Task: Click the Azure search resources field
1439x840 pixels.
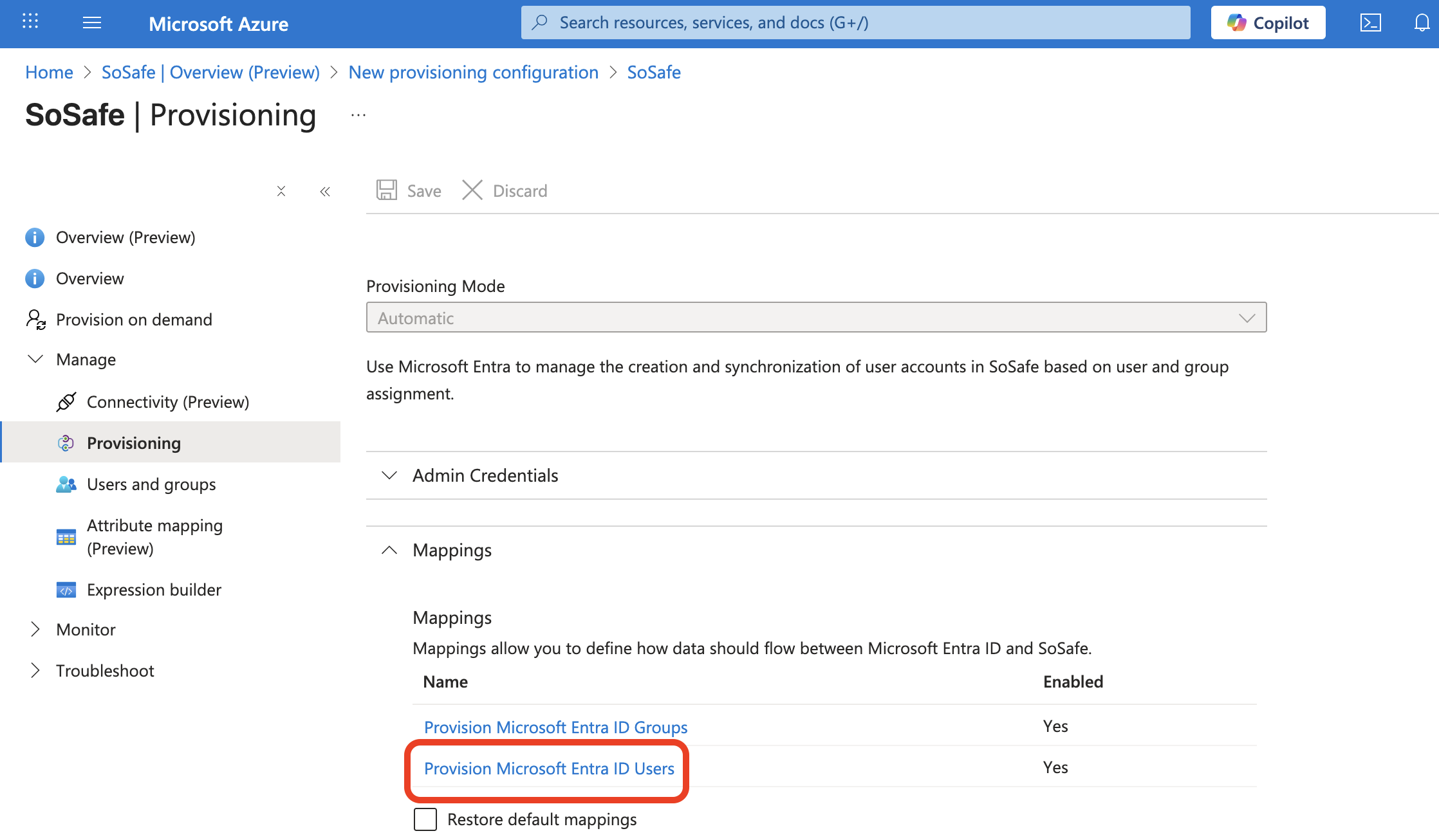Action: coord(855,23)
